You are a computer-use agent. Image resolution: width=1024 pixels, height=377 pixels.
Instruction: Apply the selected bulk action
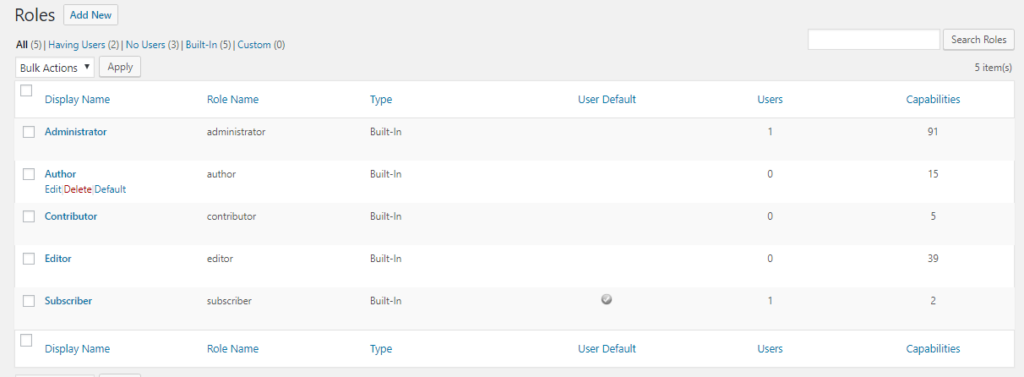point(120,67)
